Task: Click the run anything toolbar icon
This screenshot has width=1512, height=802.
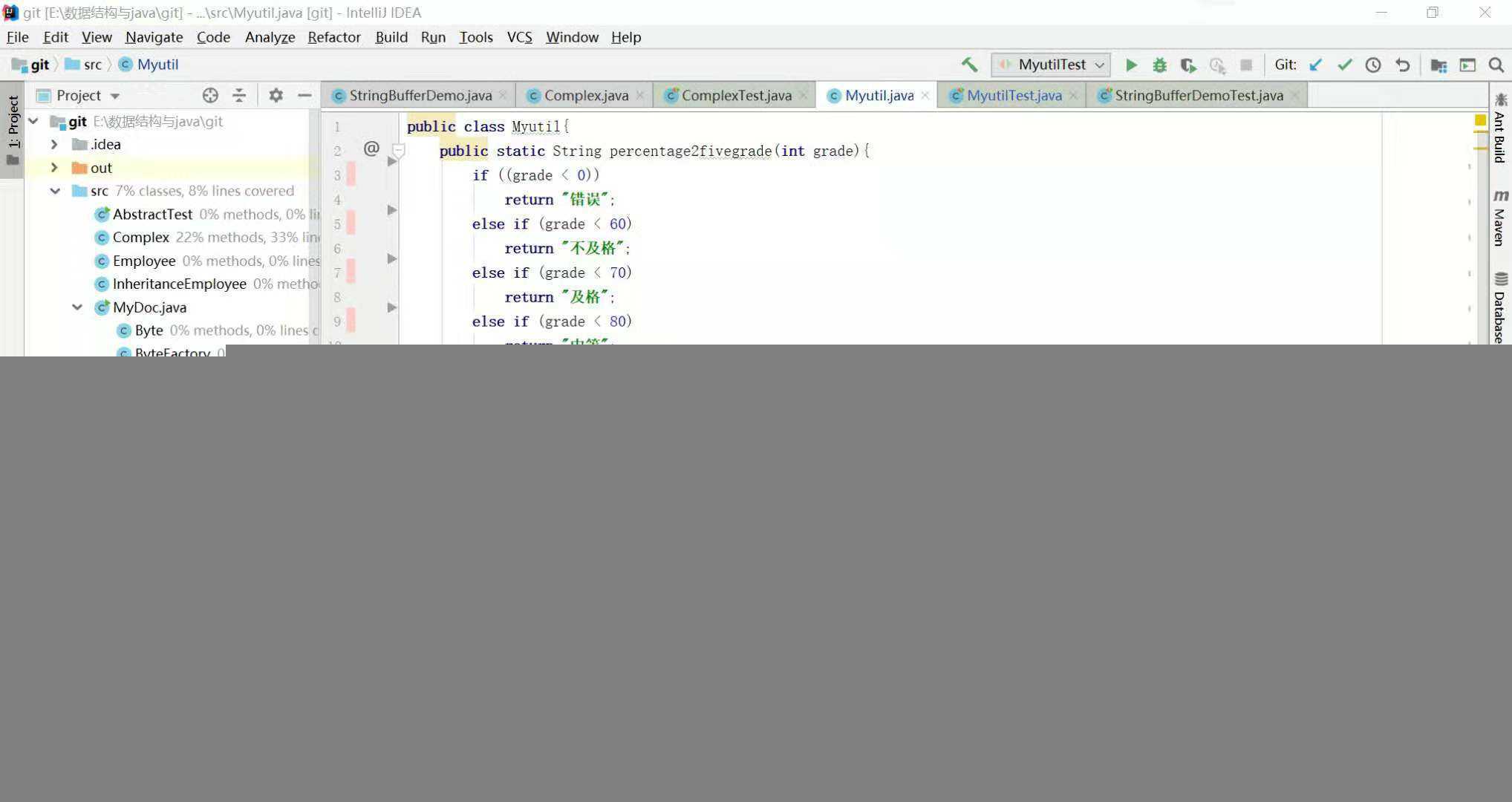Action: tap(1467, 65)
